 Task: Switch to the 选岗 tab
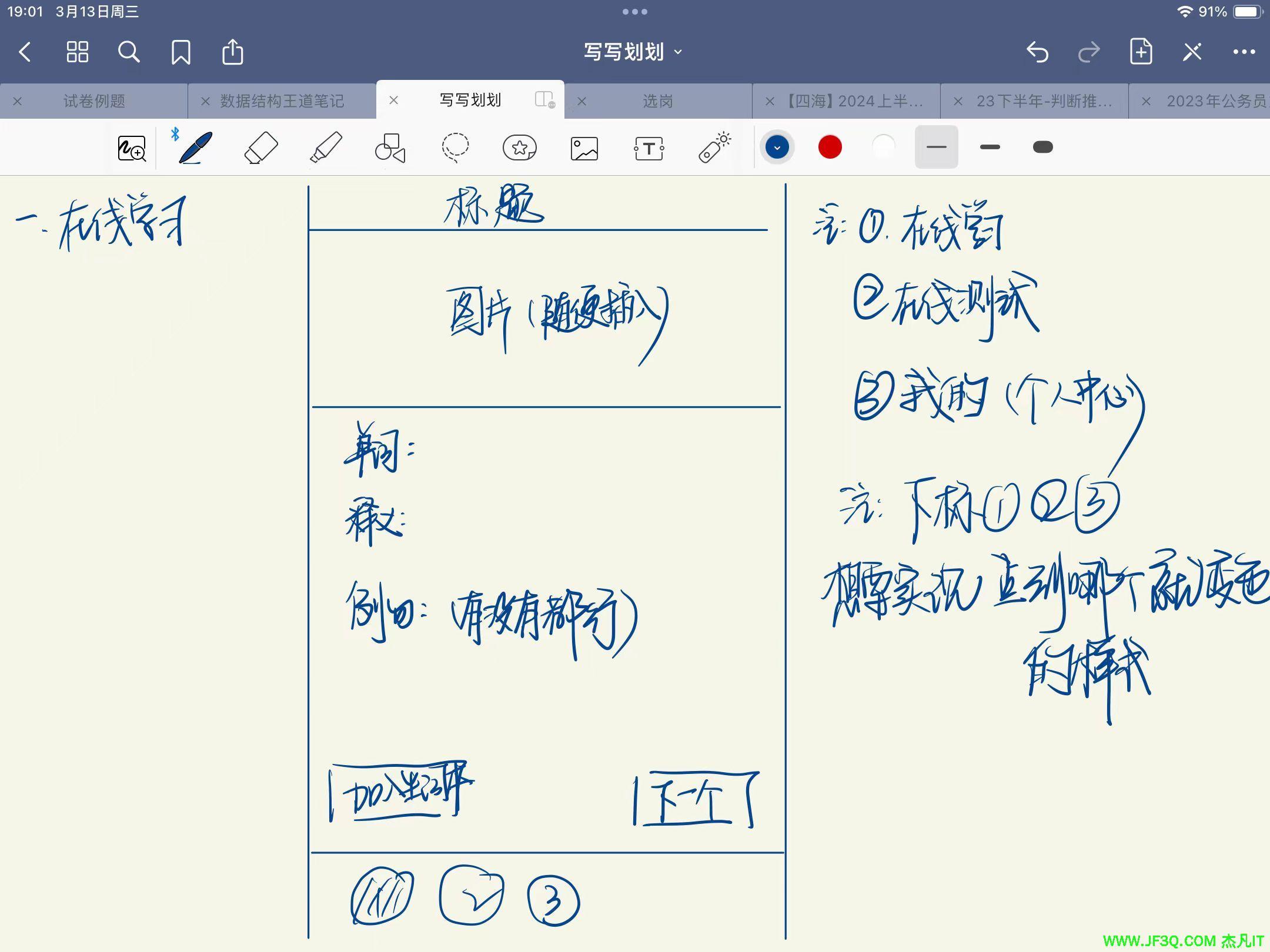point(658,101)
